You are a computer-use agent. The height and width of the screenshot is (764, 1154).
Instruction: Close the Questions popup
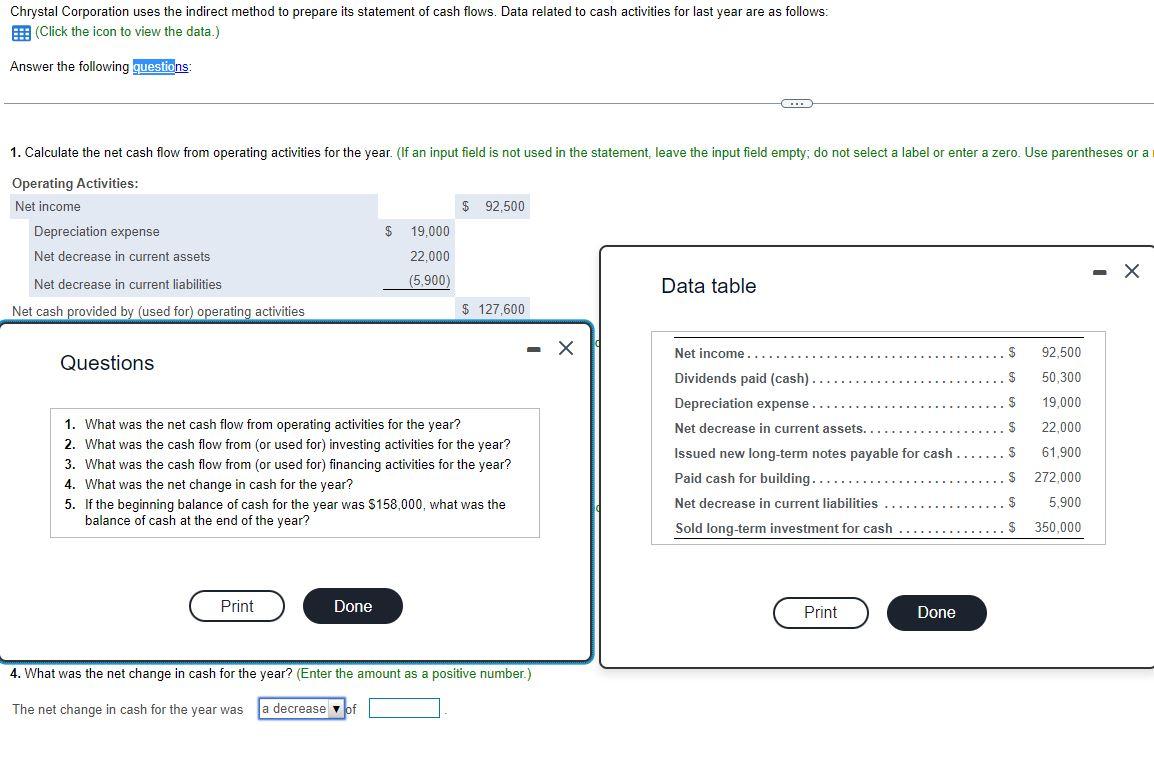tap(565, 348)
